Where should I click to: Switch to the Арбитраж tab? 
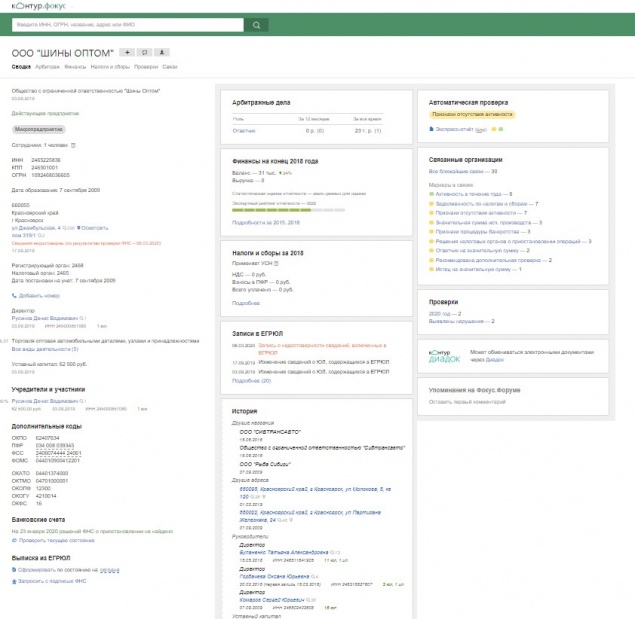tap(46, 67)
